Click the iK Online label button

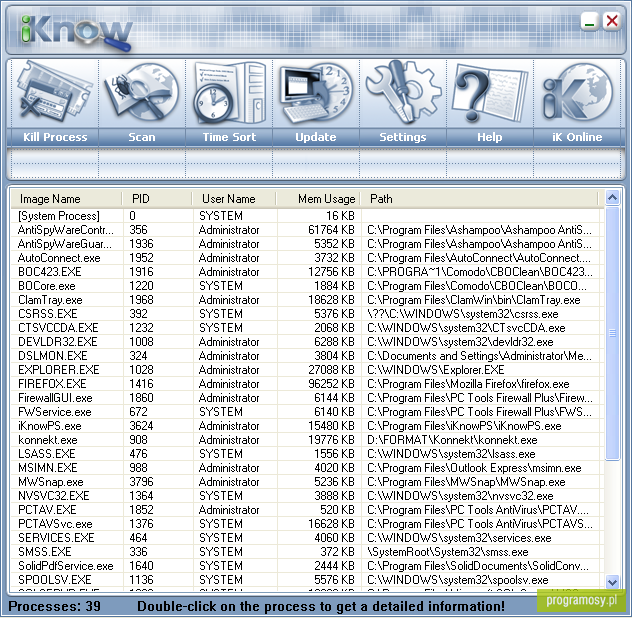577,137
